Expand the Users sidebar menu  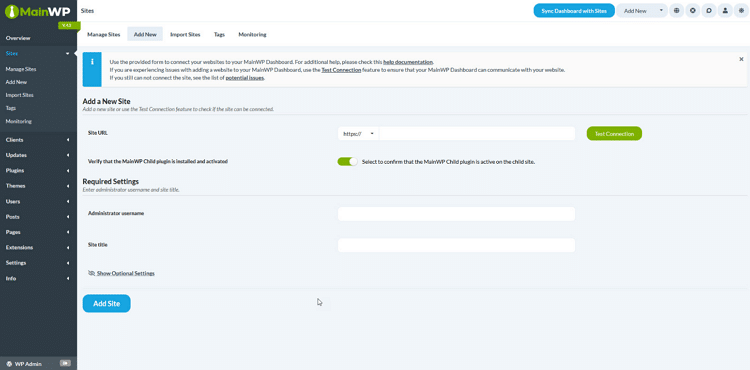point(68,202)
